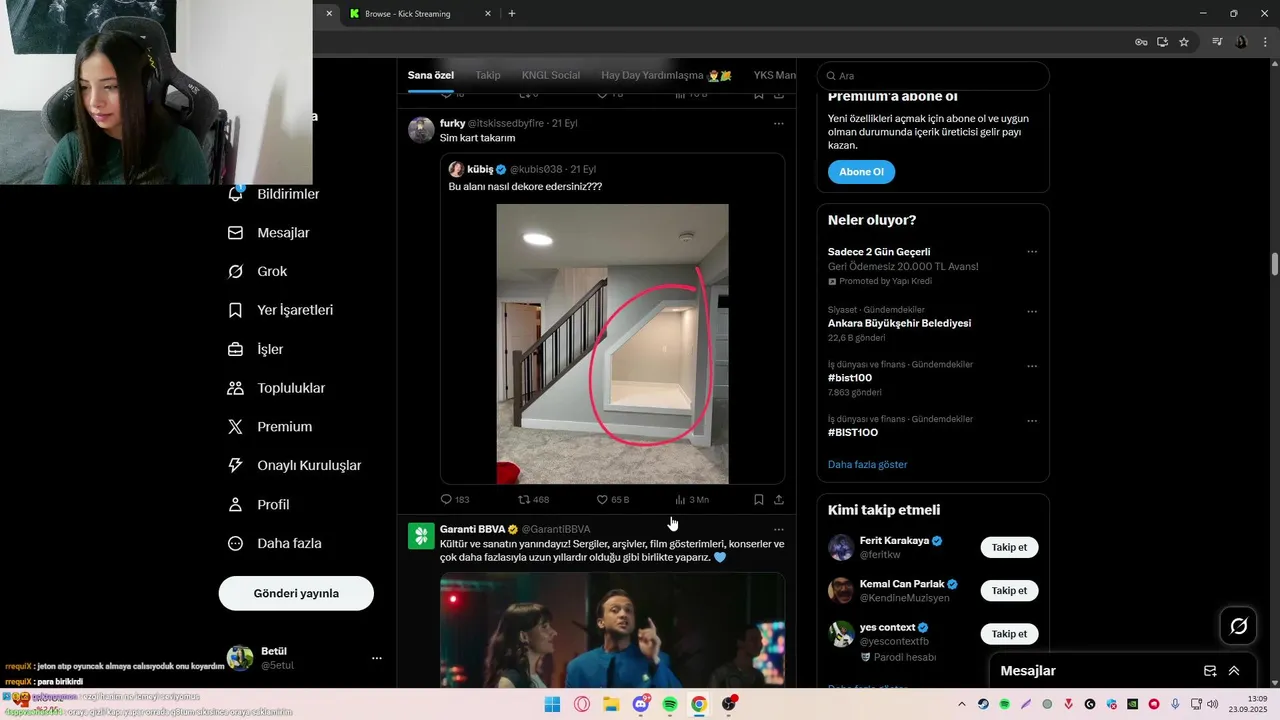Open system volume icon in tray
The height and width of the screenshot is (720, 1280).
coord(1212,704)
